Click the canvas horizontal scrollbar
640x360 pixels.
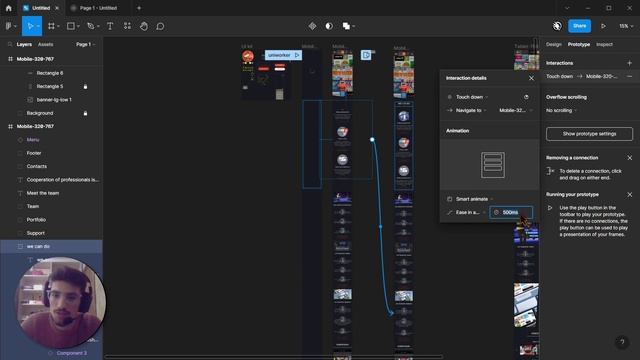point(273,357)
